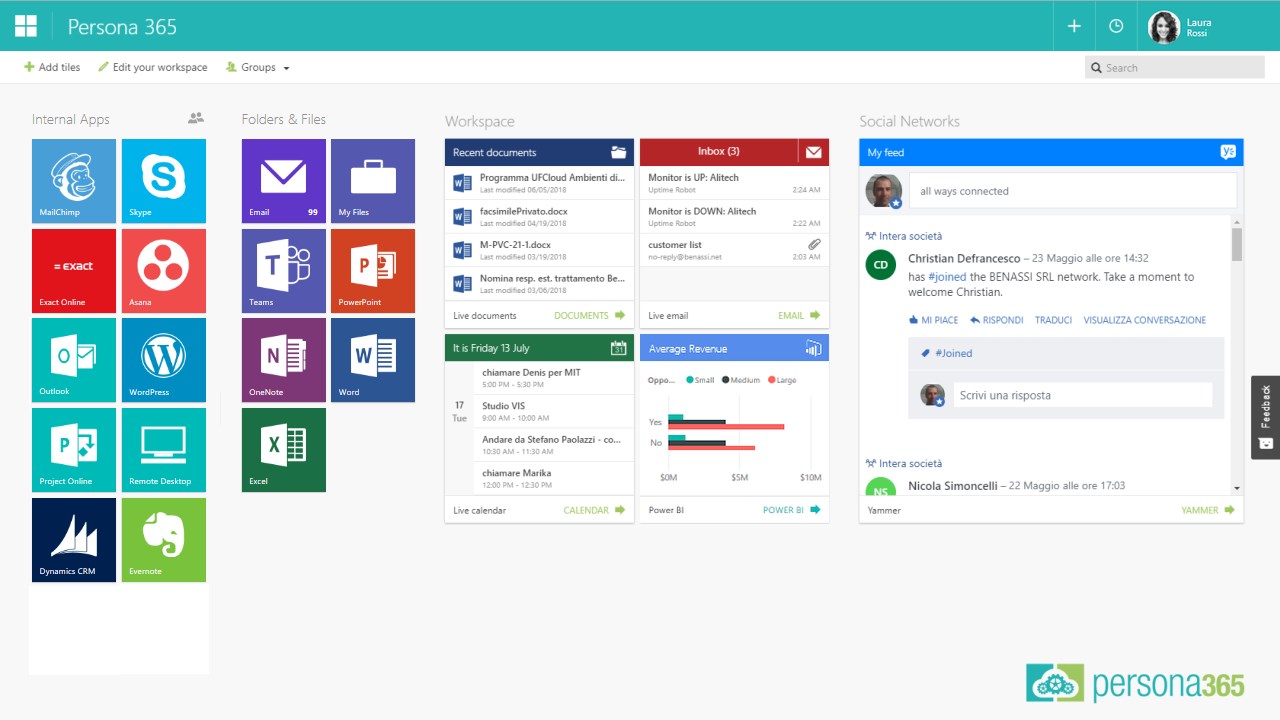Launch the Outlook tile
Image resolution: width=1280 pixels, height=720 pixels.
coord(74,360)
